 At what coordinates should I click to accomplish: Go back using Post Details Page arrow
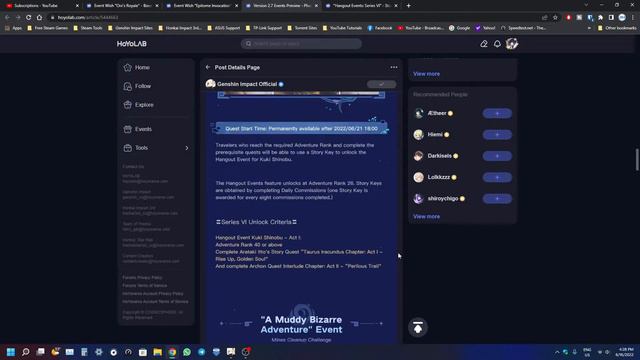[x=208, y=67]
